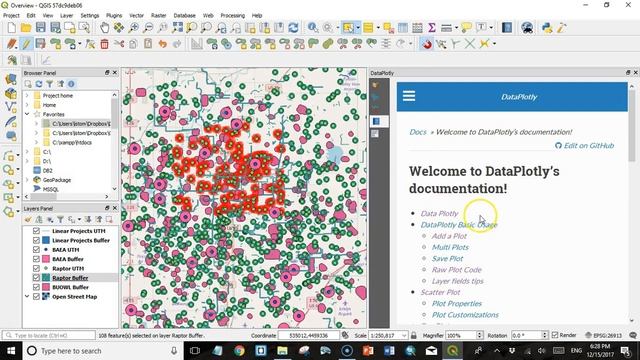Create a new project with the blank page icon
Screen dimensions: 640x360
click(x=11, y=28)
